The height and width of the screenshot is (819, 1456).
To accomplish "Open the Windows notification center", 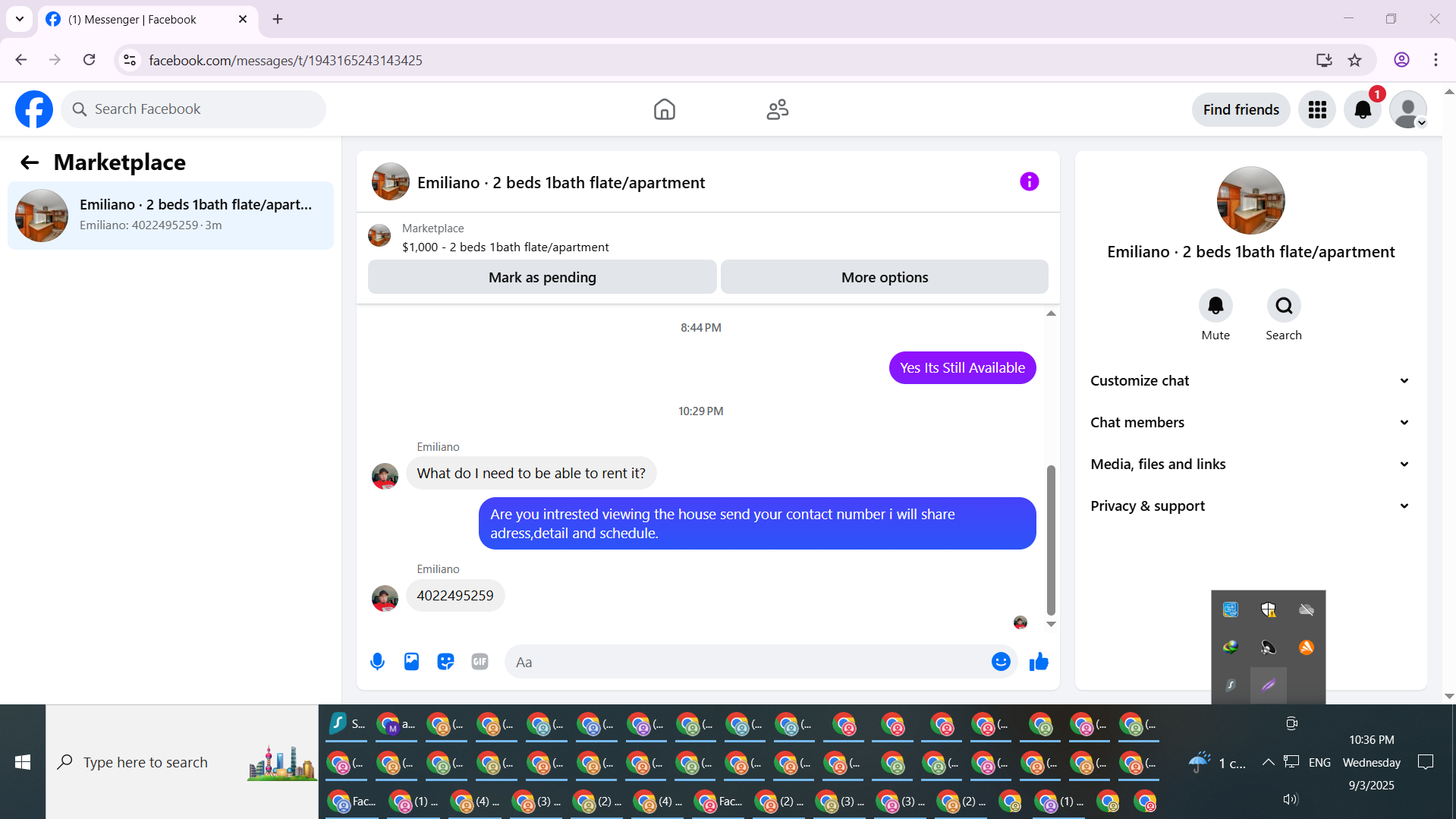I will 1426,762.
